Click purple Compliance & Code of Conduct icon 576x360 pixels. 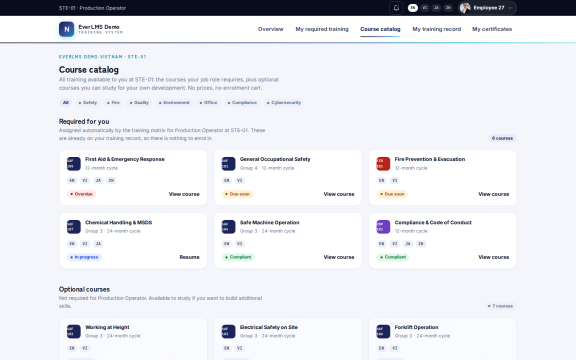click(x=383, y=227)
